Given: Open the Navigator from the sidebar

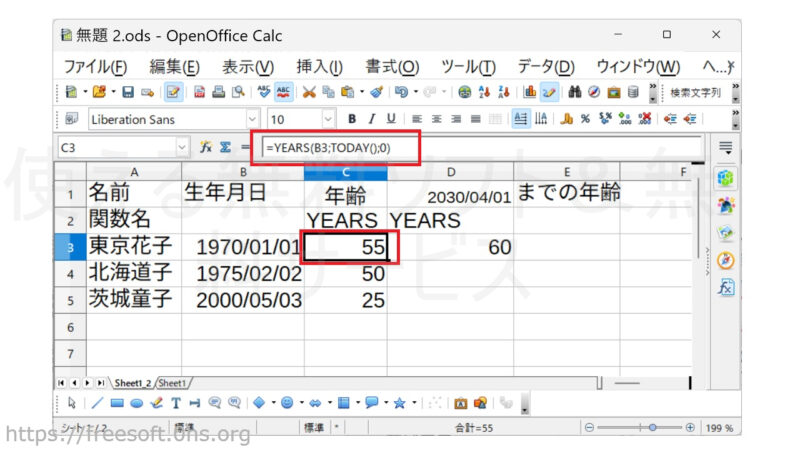Looking at the screenshot, I should pos(727,260).
